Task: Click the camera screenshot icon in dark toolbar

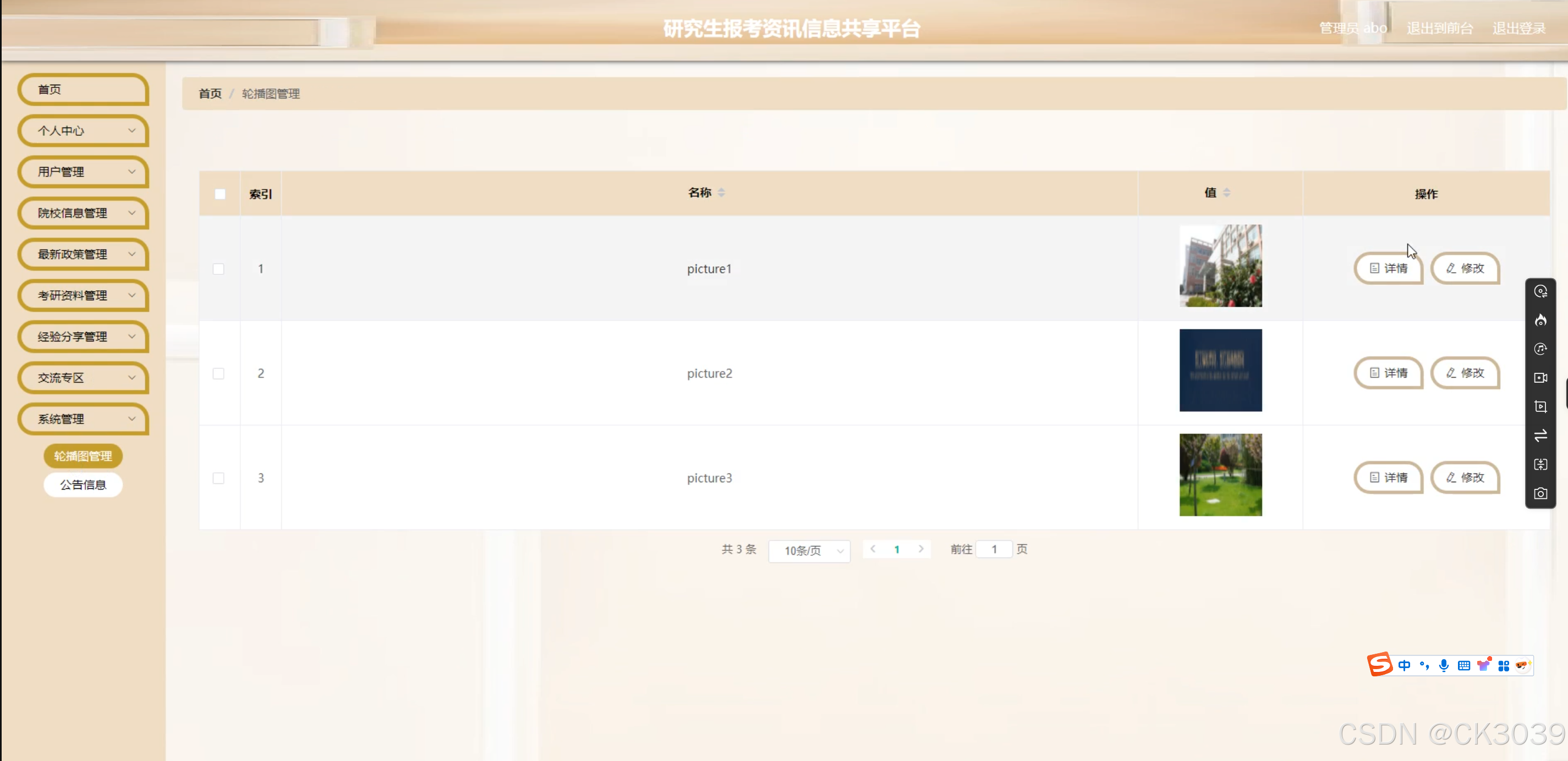Action: (1540, 493)
